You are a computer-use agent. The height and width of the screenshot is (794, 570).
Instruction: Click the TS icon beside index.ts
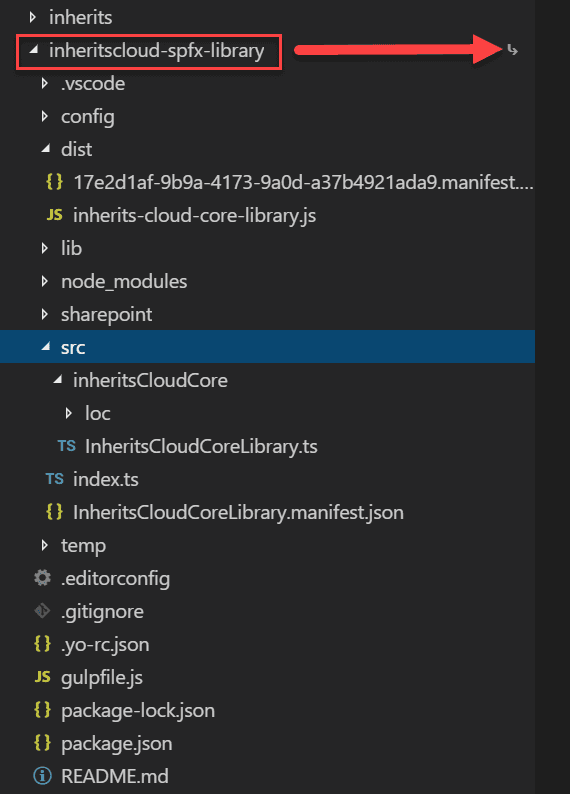(54, 479)
